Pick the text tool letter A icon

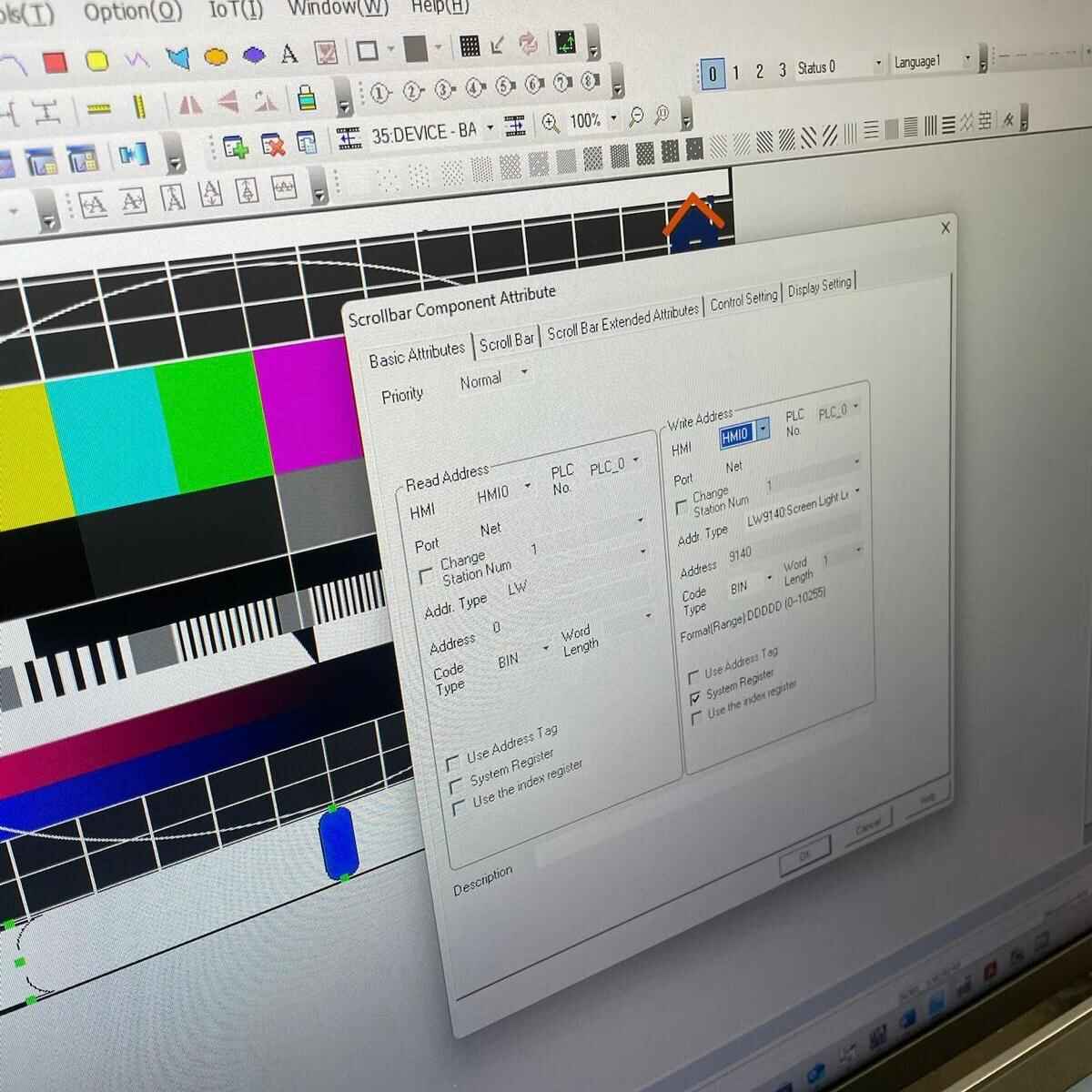pyautogui.click(x=288, y=54)
